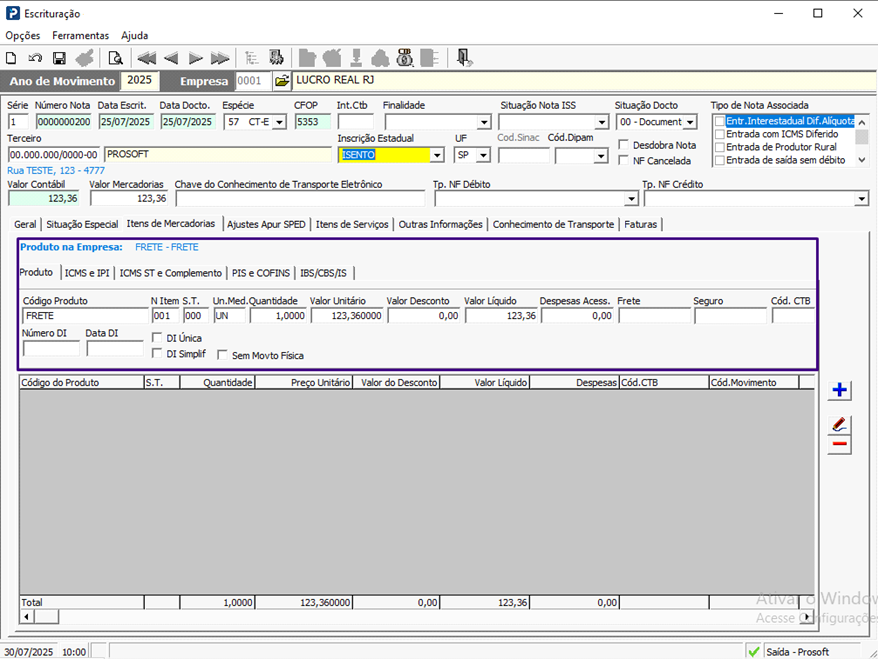The width and height of the screenshot is (878, 659).
Task: Select the PIS e COFINS sub-tab
Action: click(260, 273)
